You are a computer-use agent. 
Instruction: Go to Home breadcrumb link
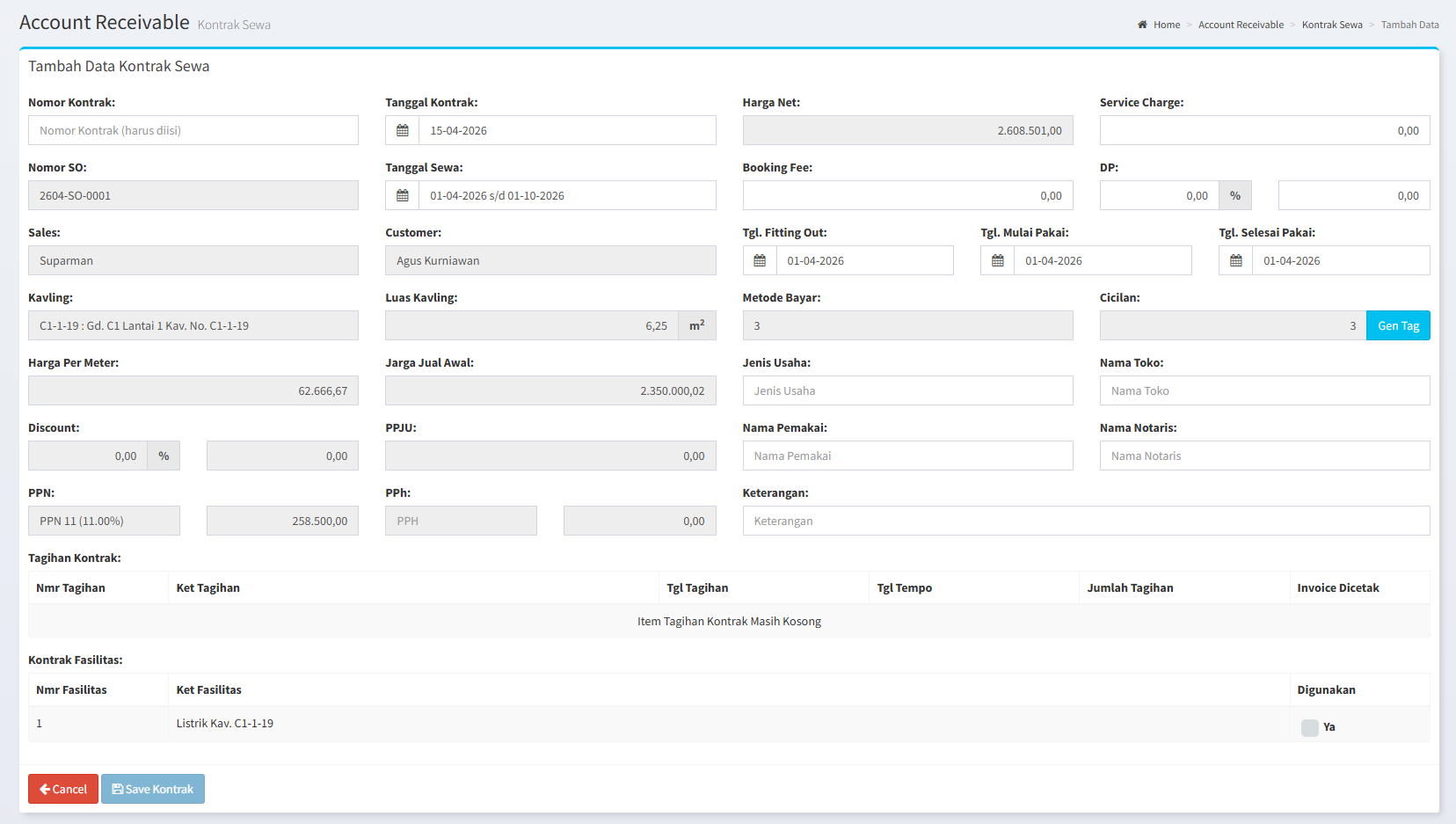point(1166,25)
